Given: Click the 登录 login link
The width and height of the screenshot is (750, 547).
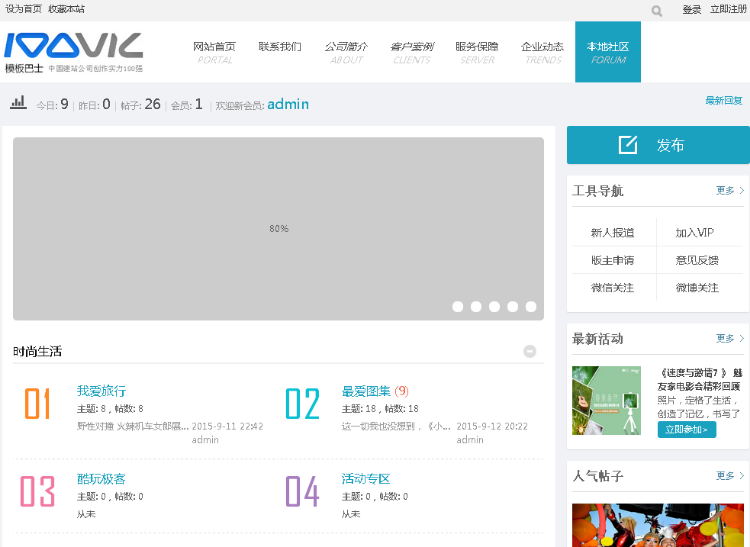Looking at the screenshot, I should click(692, 10).
